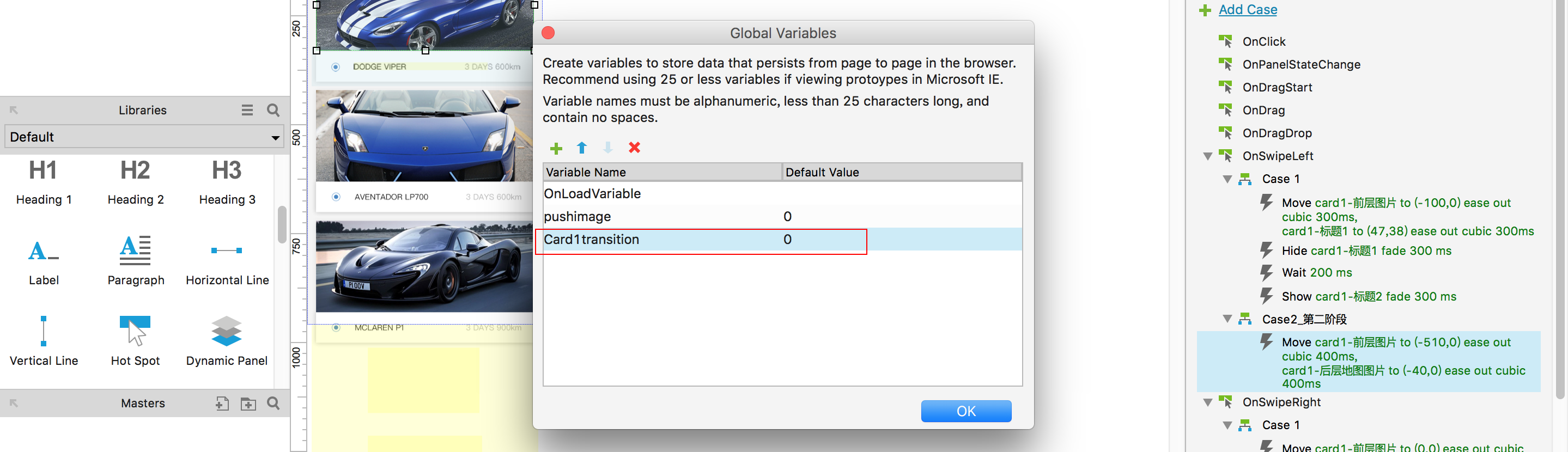Select the DODGE VIPER radio button
Viewport: 1568px width, 452px height.
click(x=336, y=67)
